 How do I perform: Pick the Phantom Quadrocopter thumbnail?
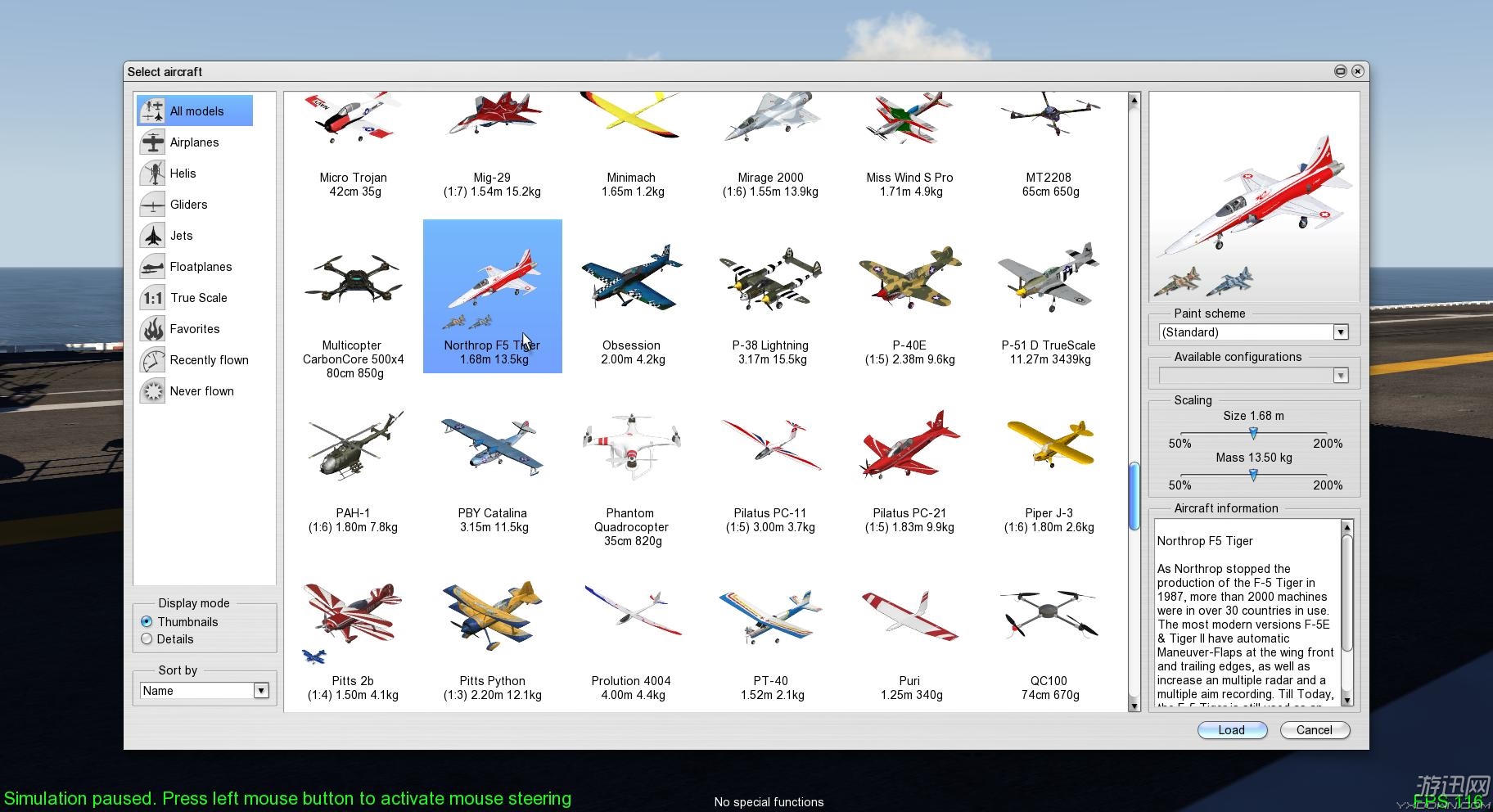(631, 446)
